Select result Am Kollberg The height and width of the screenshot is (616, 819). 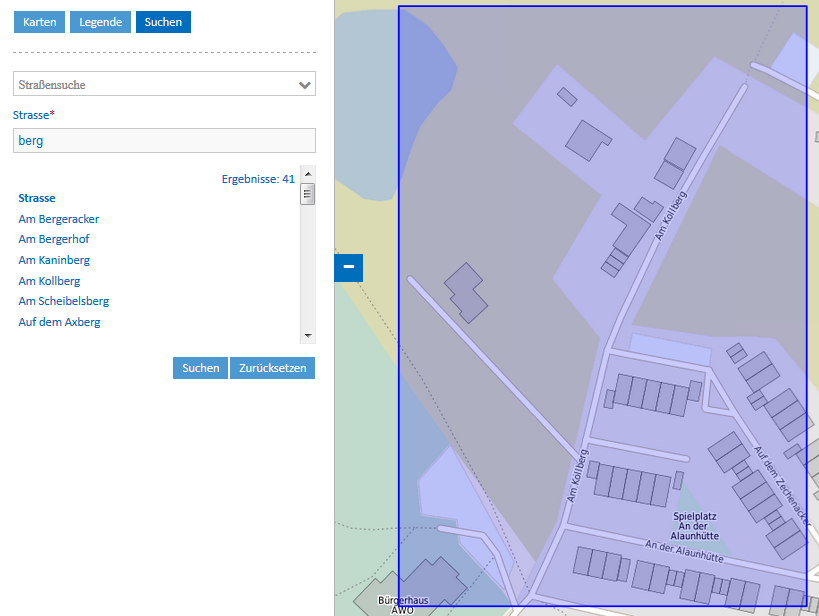coord(49,281)
